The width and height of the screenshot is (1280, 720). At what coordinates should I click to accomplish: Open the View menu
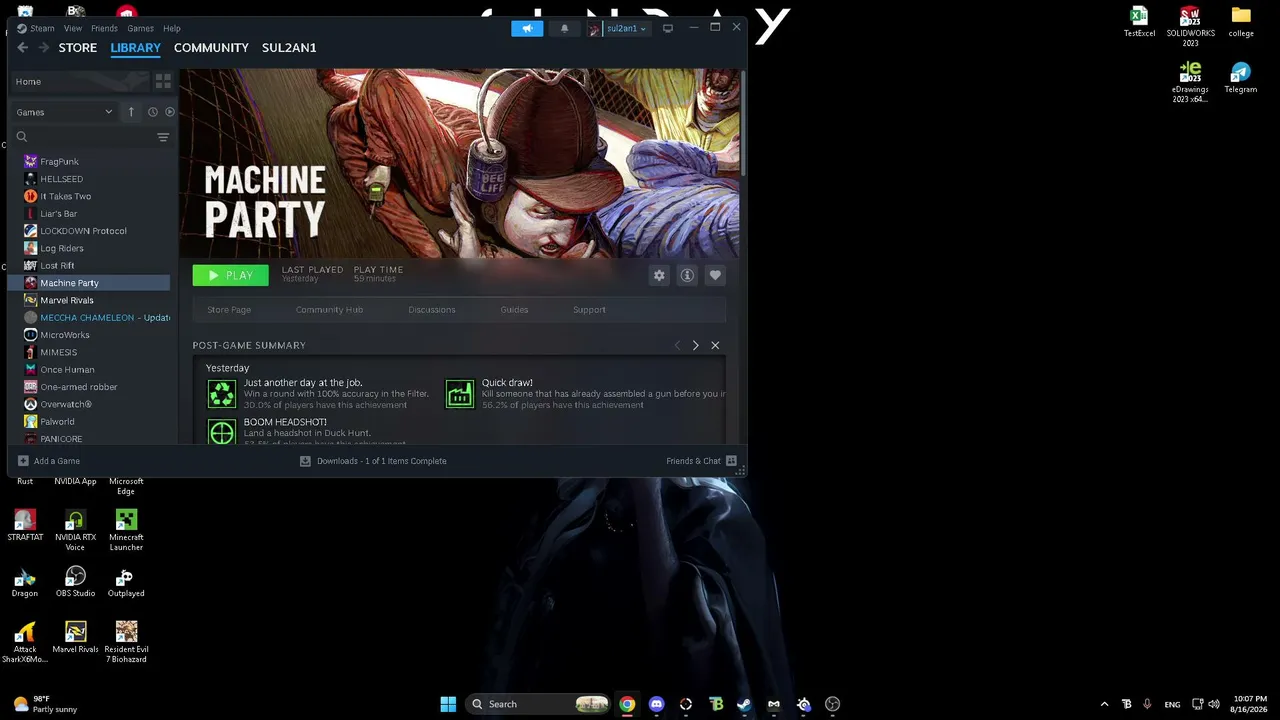[x=73, y=28]
